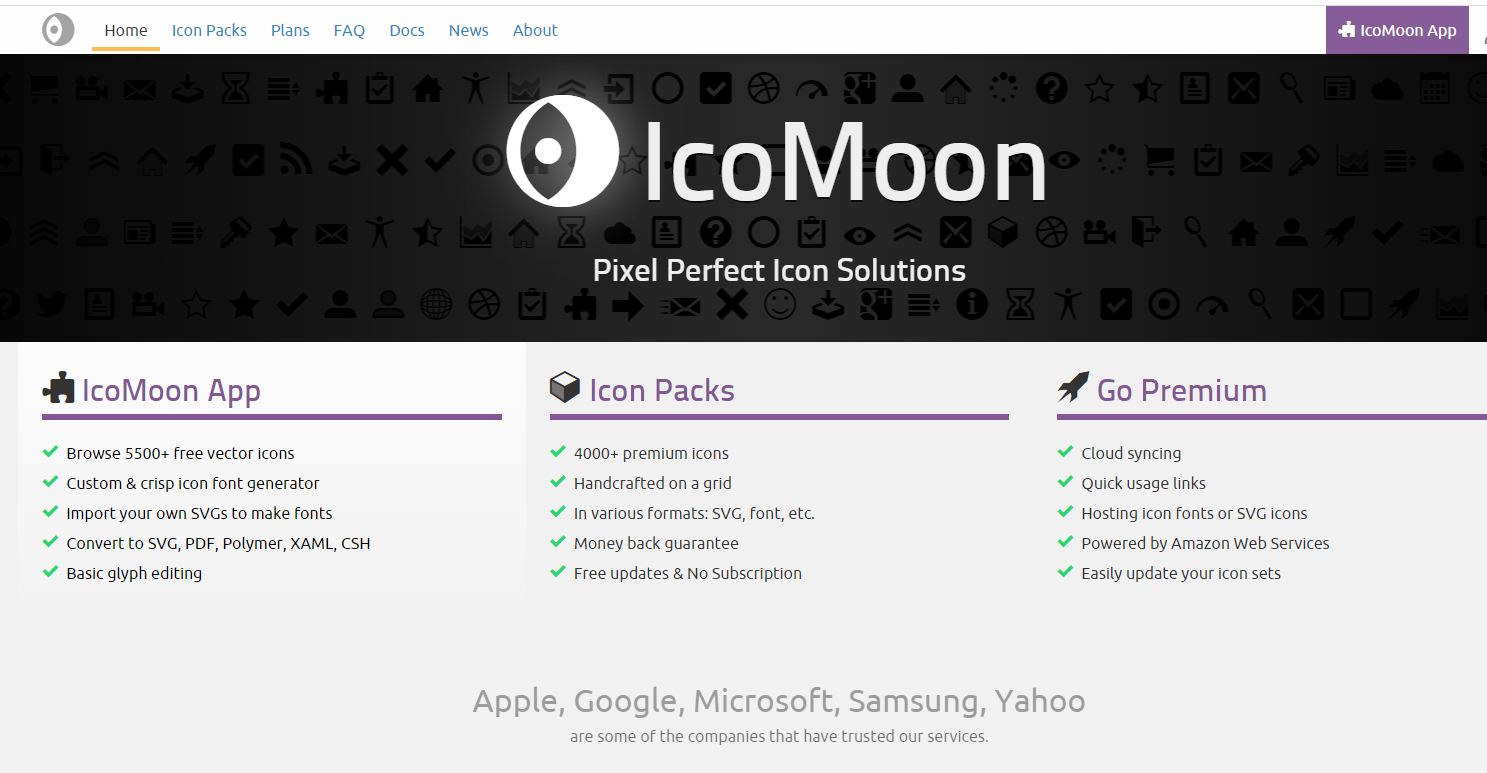This screenshot has width=1487, height=773.
Task: Open Icon Packs from the top navigation menu
Action: click(x=209, y=30)
